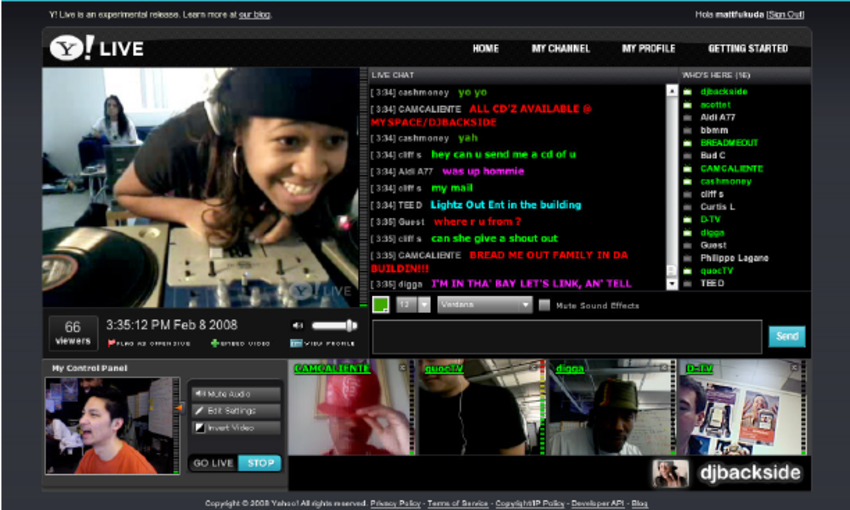Click Curtis L camera icon in list

pyautogui.click(x=687, y=207)
